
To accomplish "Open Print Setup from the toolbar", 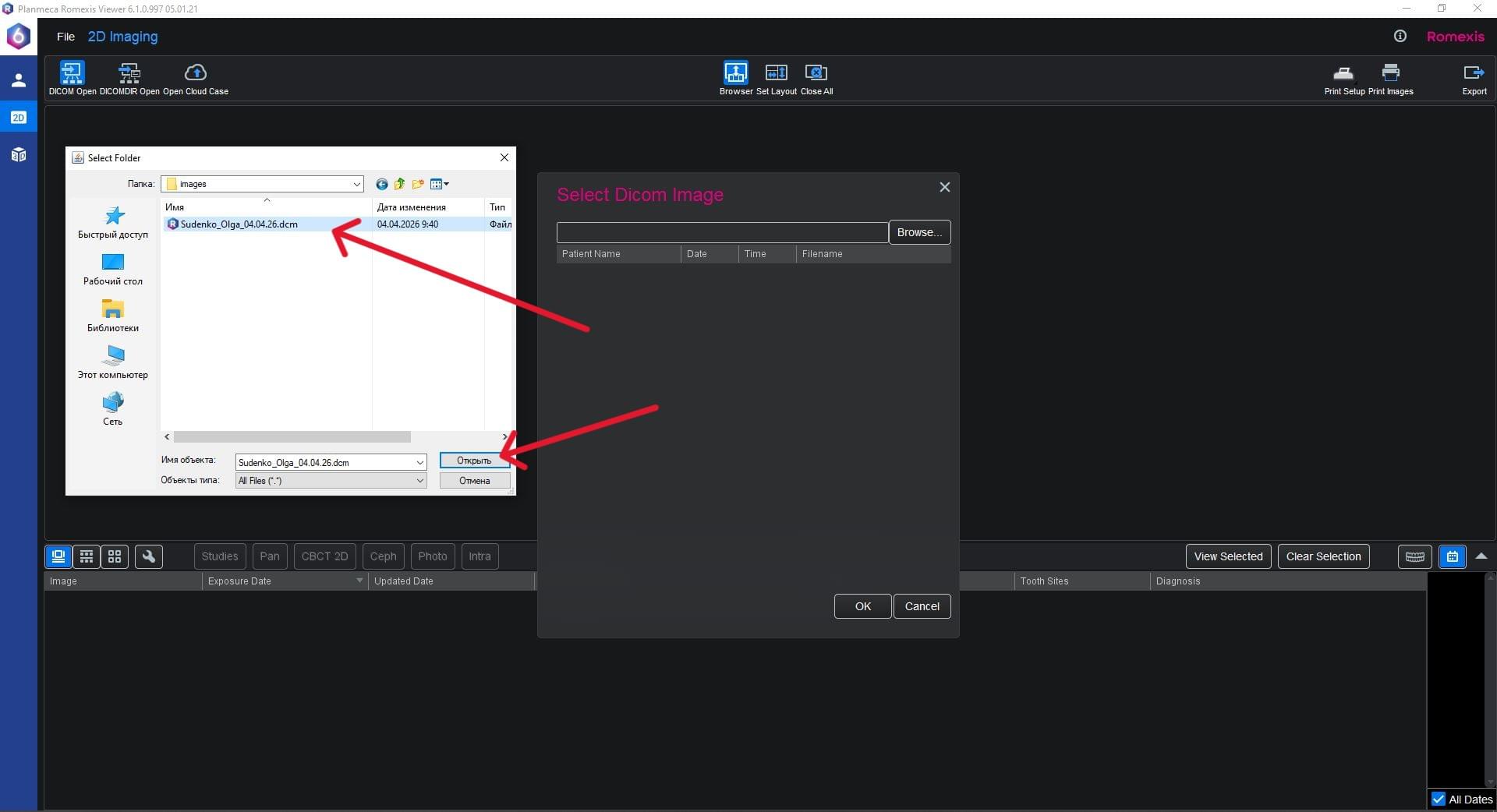I will [1343, 73].
